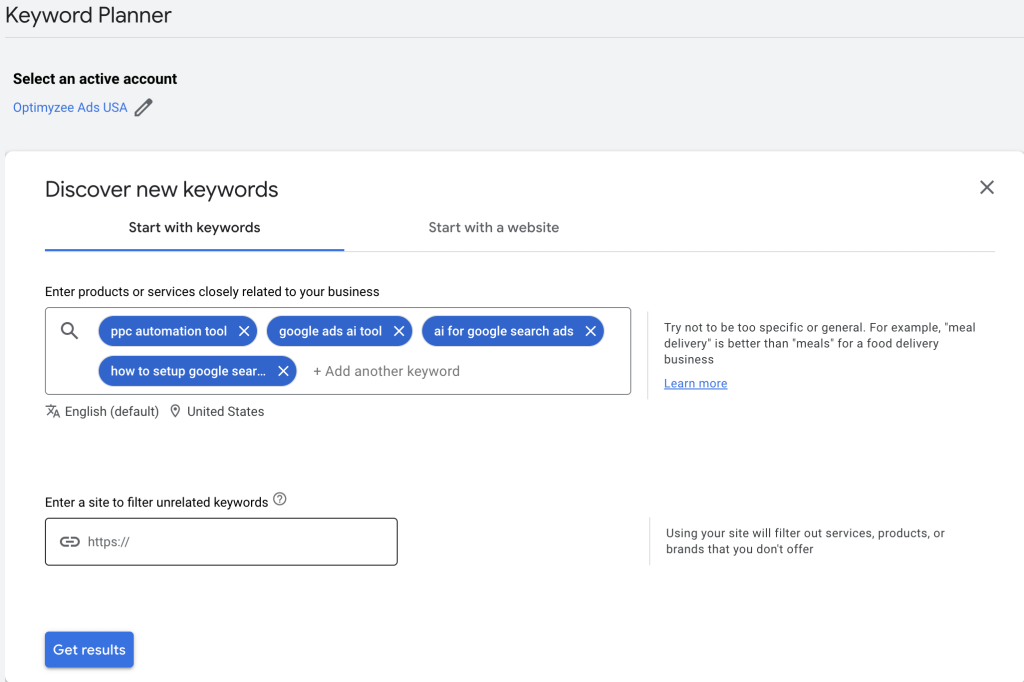Click the search magnifier icon in keyword box
Viewport: 1024px width, 682px height.
tap(69, 331)
